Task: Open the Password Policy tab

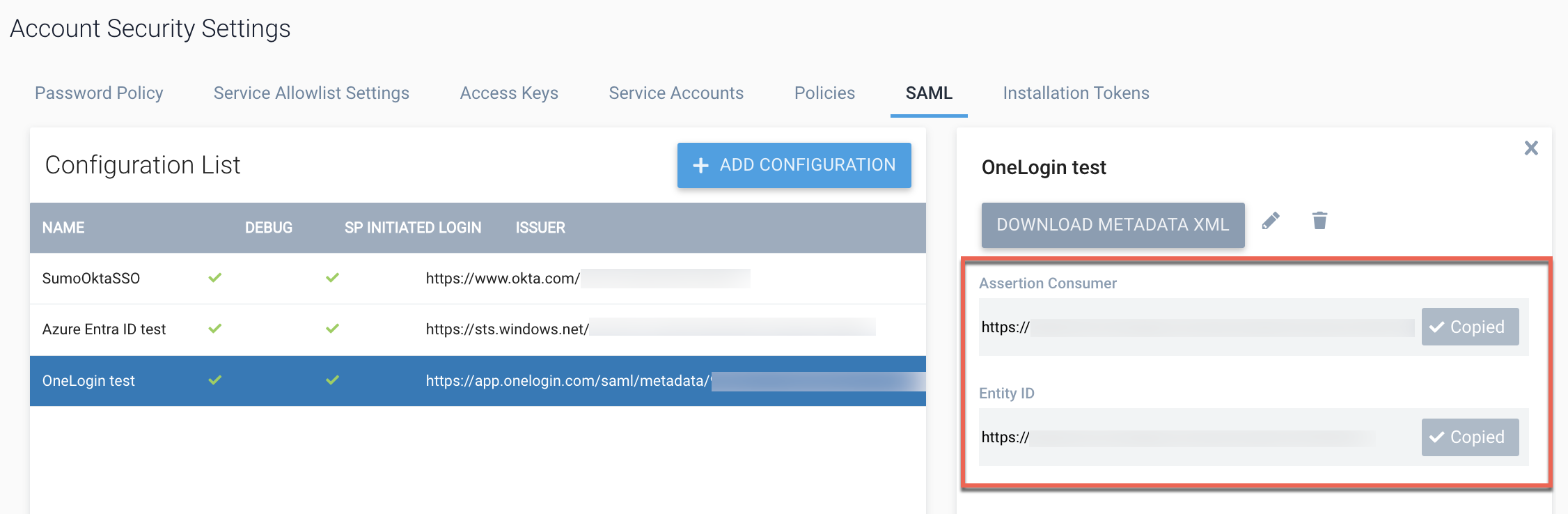Action: click(x=99, y=93)
